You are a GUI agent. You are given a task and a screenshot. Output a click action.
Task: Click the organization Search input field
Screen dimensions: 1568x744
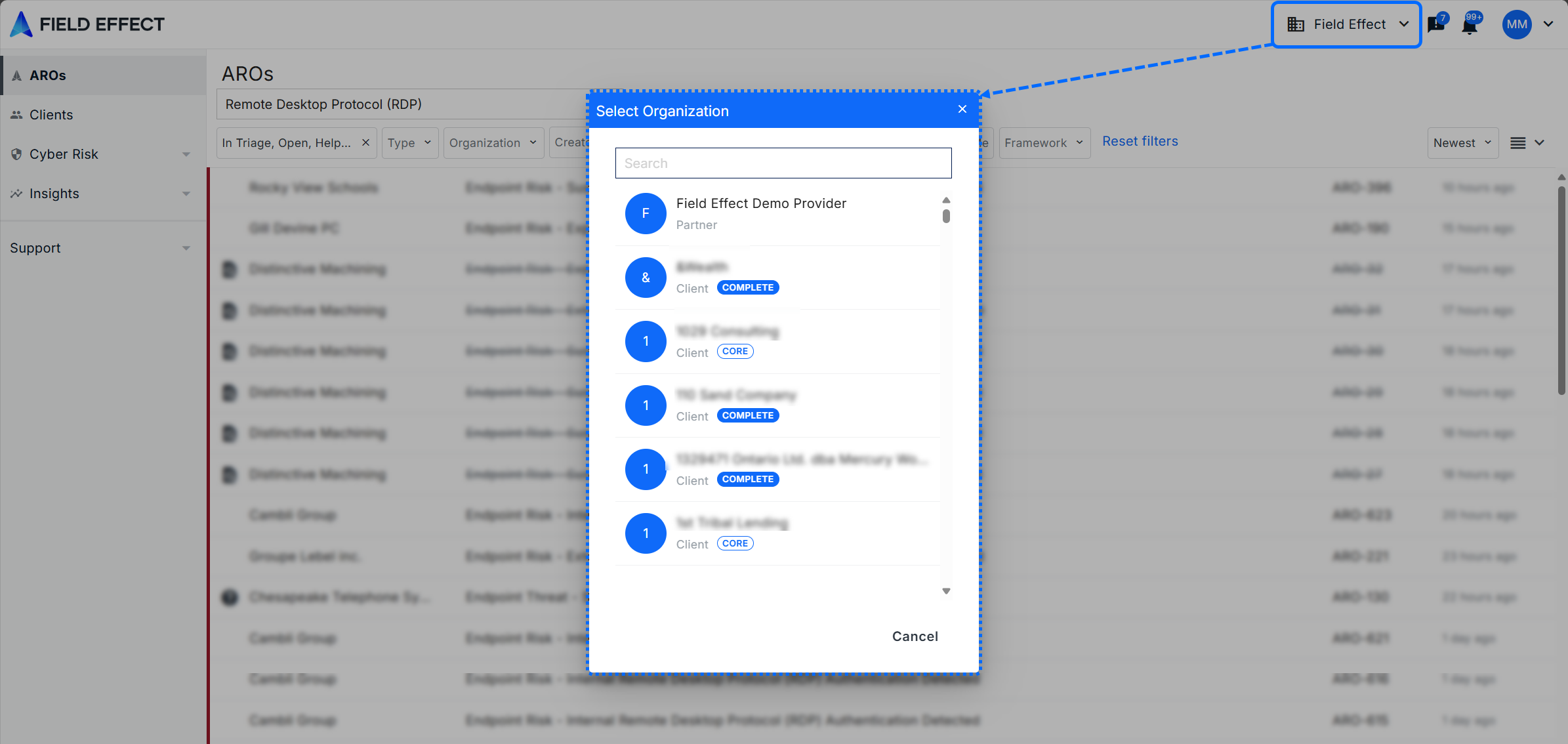click(783, 163)
